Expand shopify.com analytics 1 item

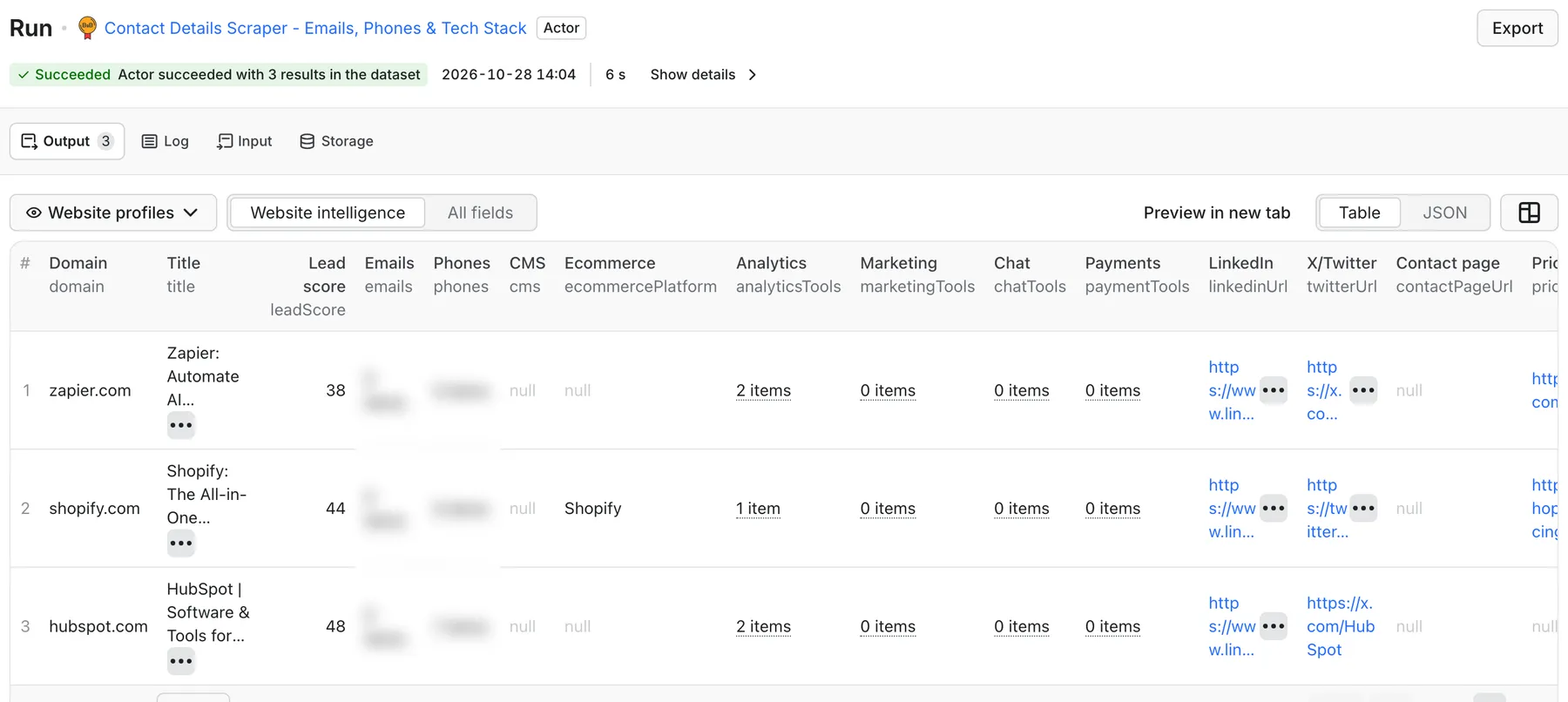(x=758, y=509)
